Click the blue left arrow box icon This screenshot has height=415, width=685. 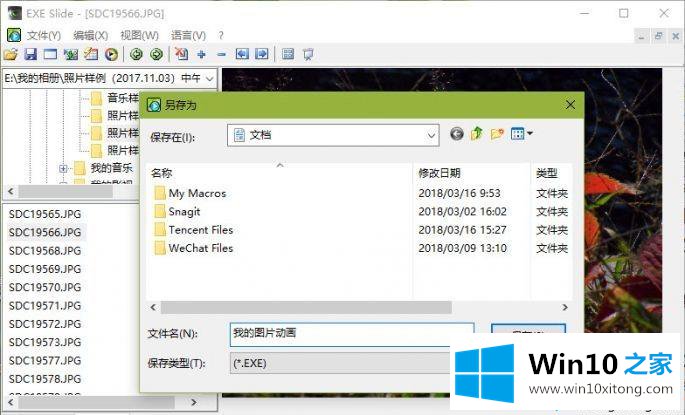coord(242,54)
